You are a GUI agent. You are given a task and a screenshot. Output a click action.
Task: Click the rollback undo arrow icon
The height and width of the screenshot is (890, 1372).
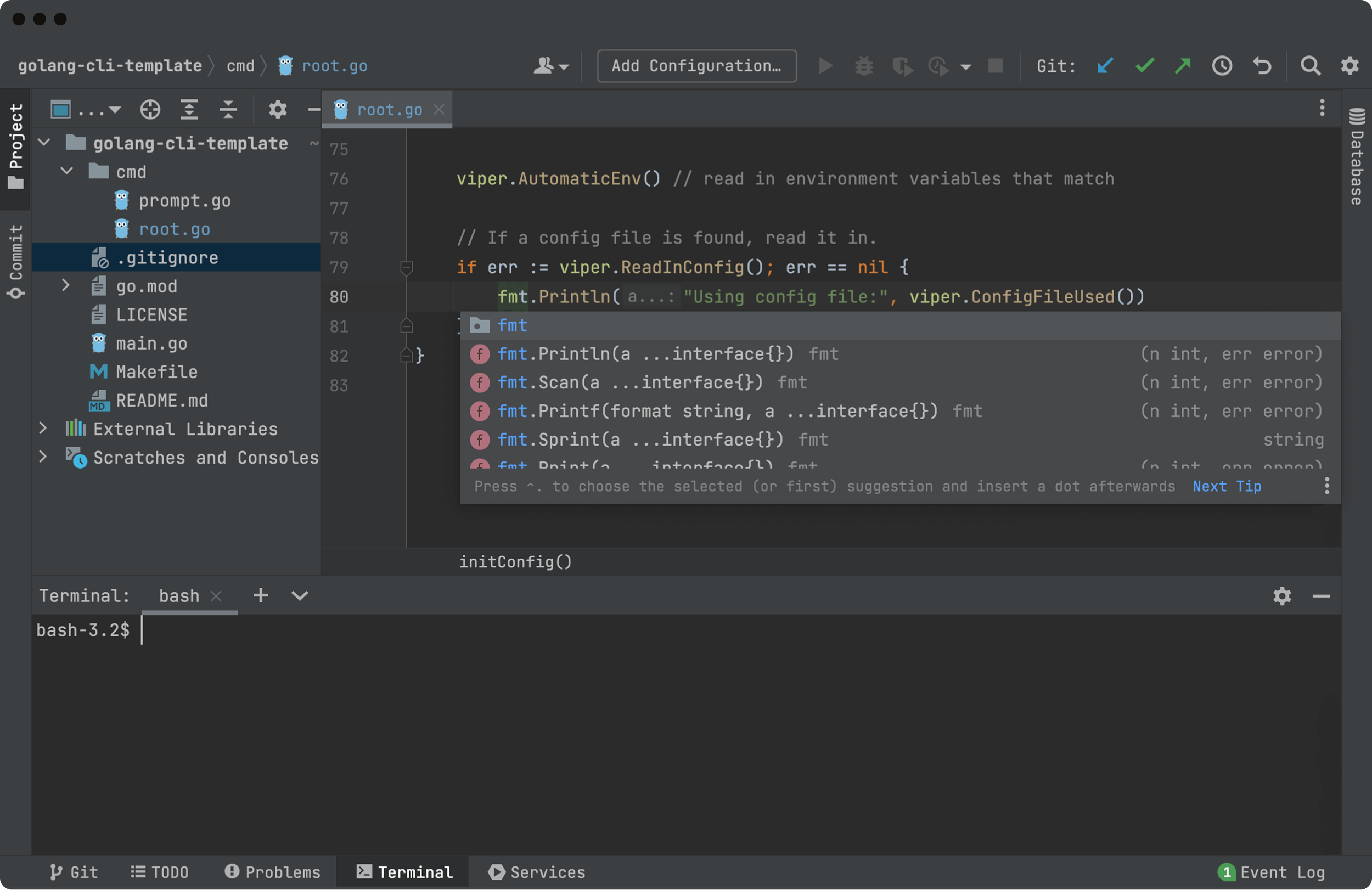pyautogui.click(x=1262, y=66)
